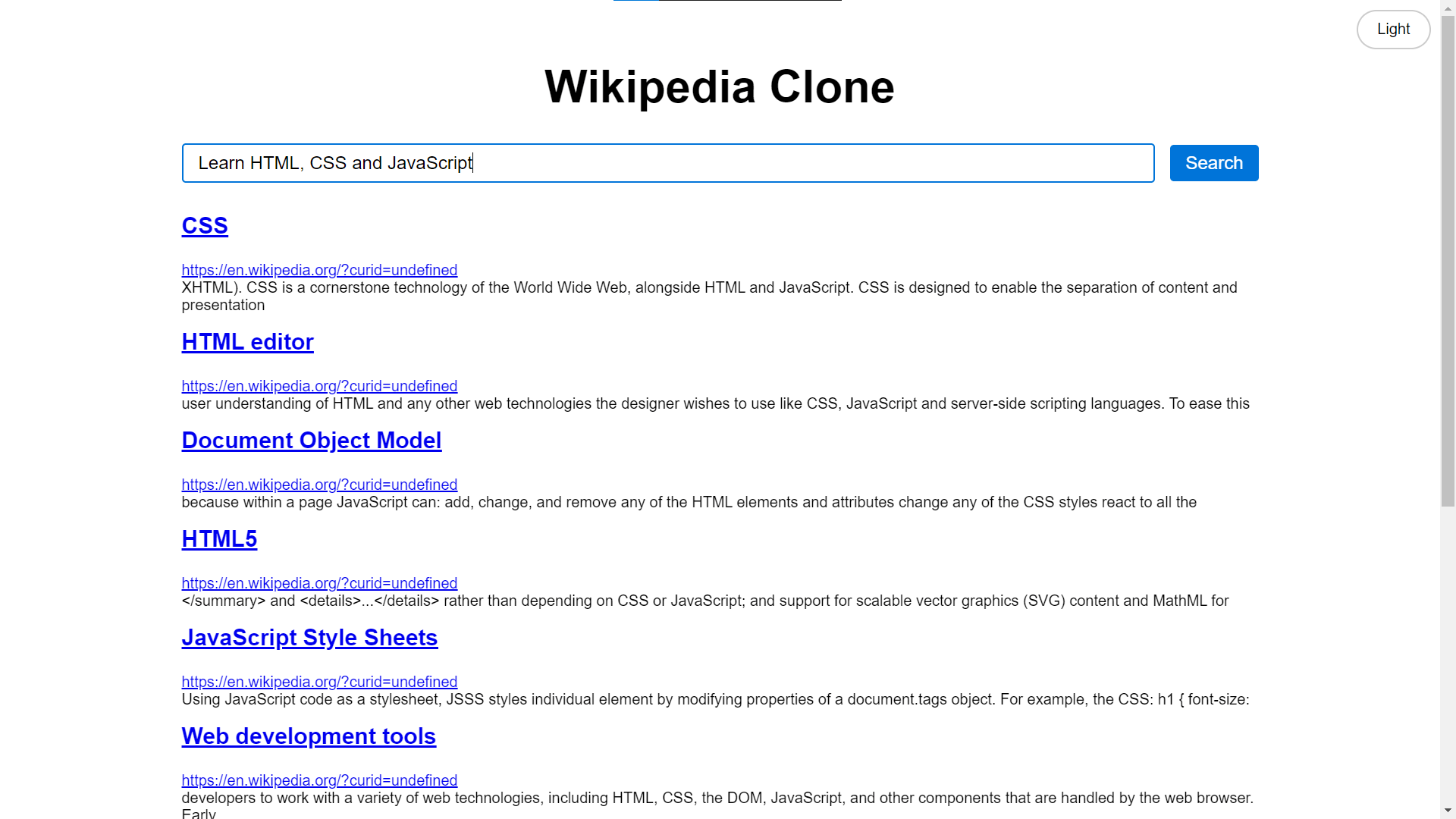Open the HTML editor result title
1456x819 pixels.
click(247, 342)
